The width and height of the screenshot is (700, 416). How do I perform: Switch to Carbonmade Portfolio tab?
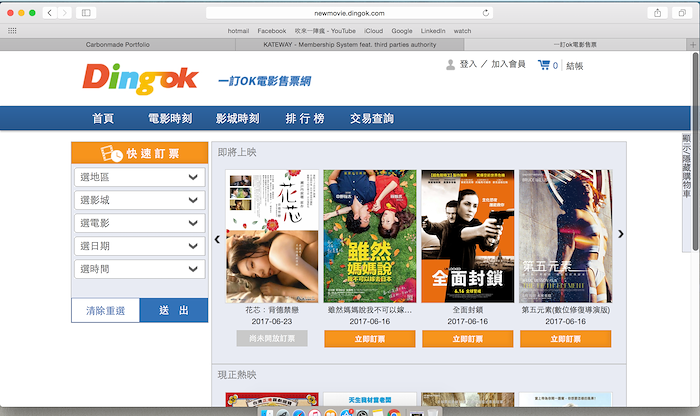click(x=118, y=45)
